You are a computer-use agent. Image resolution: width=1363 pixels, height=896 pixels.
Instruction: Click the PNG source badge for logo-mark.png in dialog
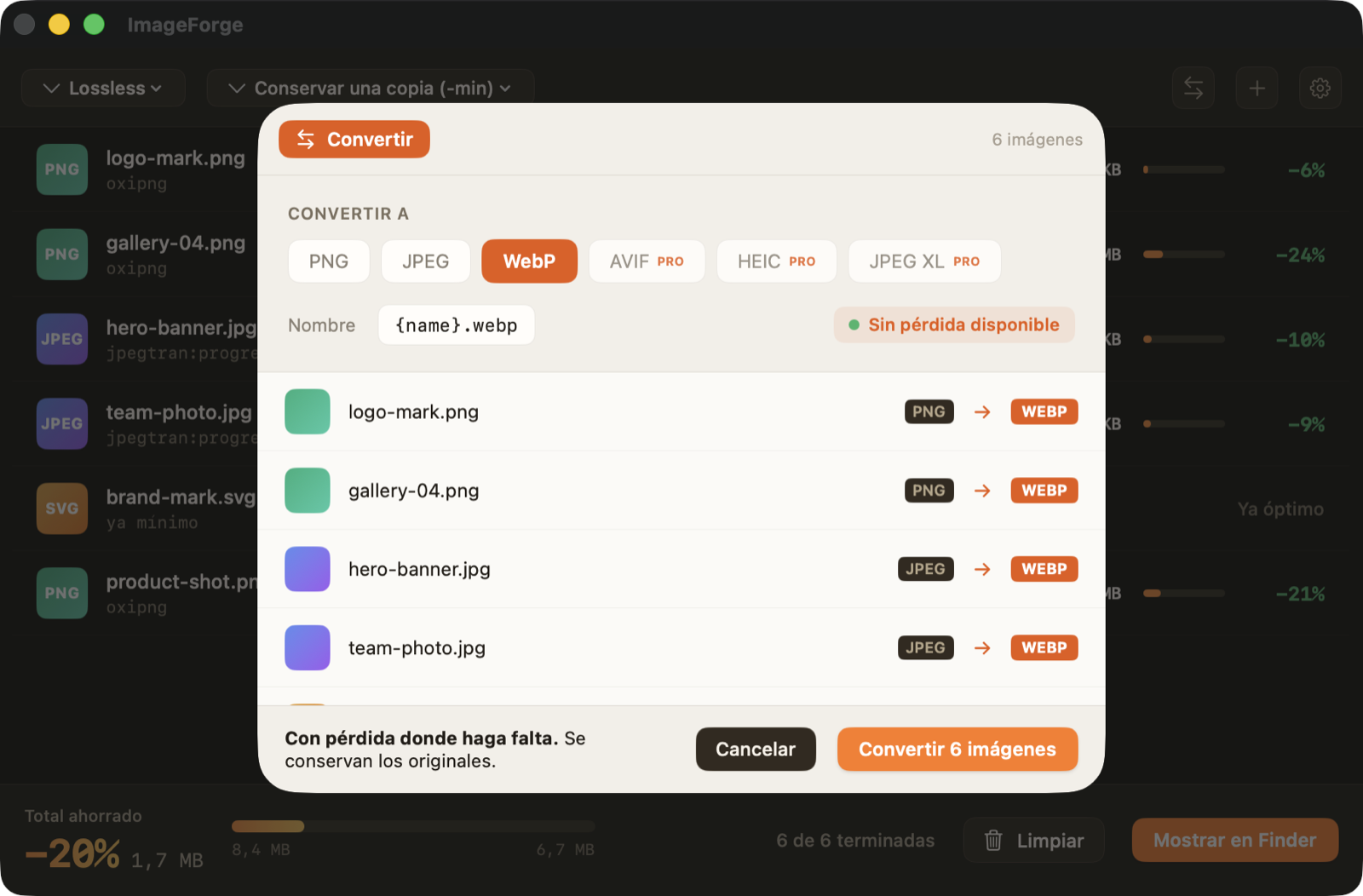coord(929,411)
